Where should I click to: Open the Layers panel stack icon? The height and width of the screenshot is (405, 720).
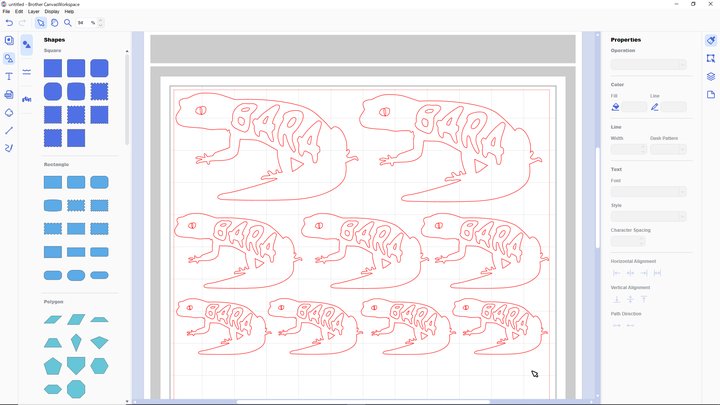click(x=711, y=76)
